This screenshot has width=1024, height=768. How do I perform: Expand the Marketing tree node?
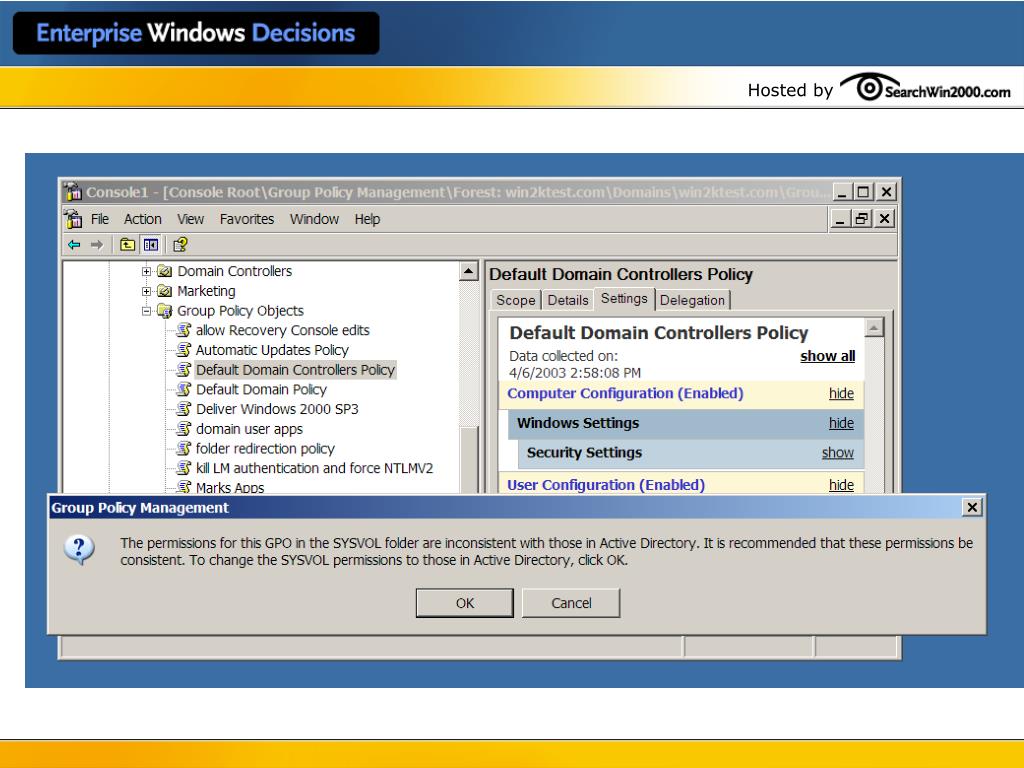[146, 291]
